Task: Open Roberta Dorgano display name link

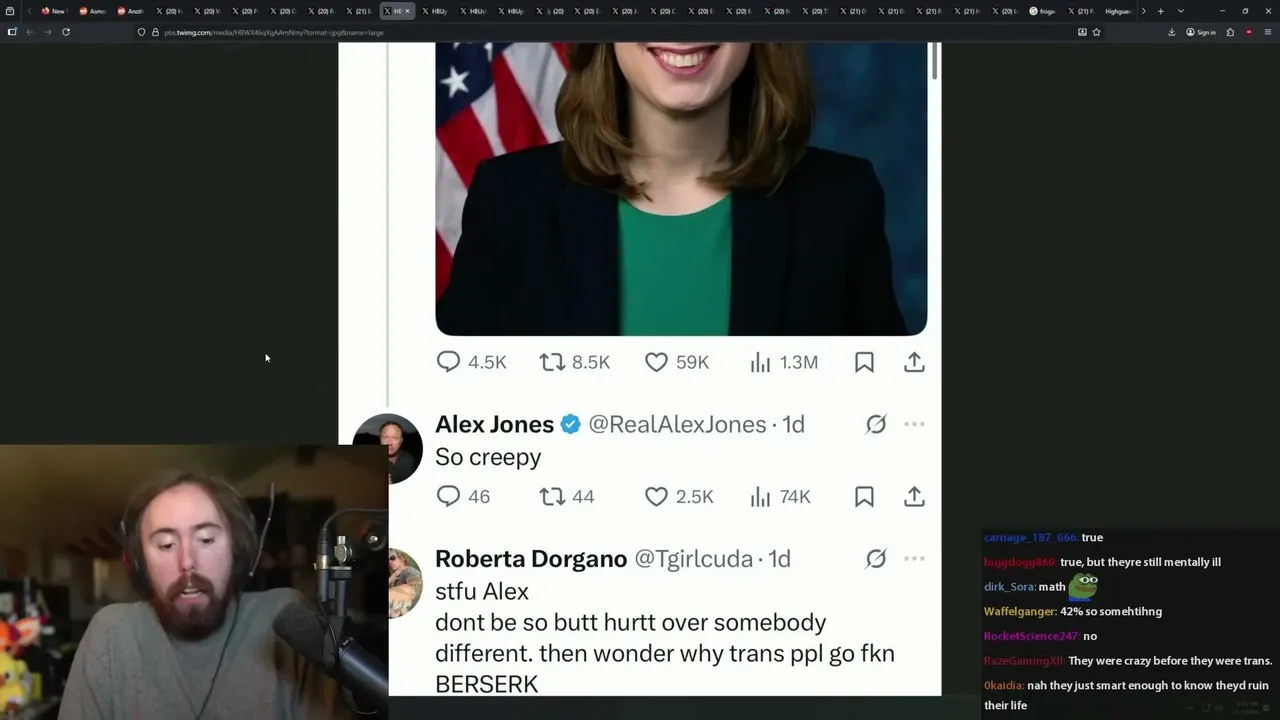Action: 531,558
